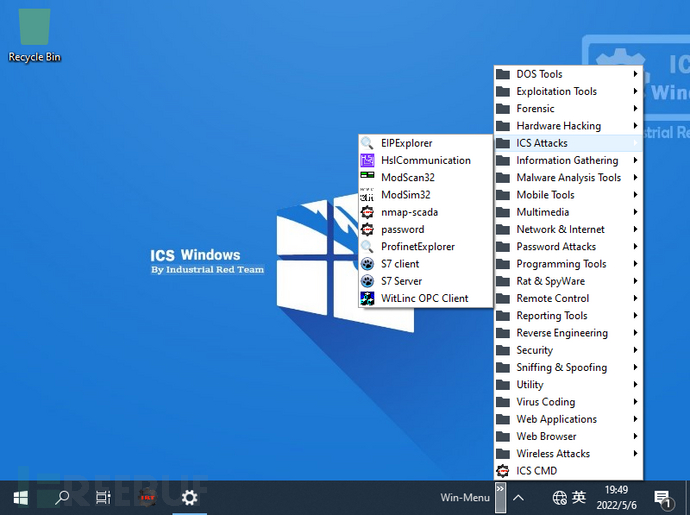Viewport: 690px width, 515px height.
Task: Open ProfinetExplorer tool
Action: coord(417,246)
